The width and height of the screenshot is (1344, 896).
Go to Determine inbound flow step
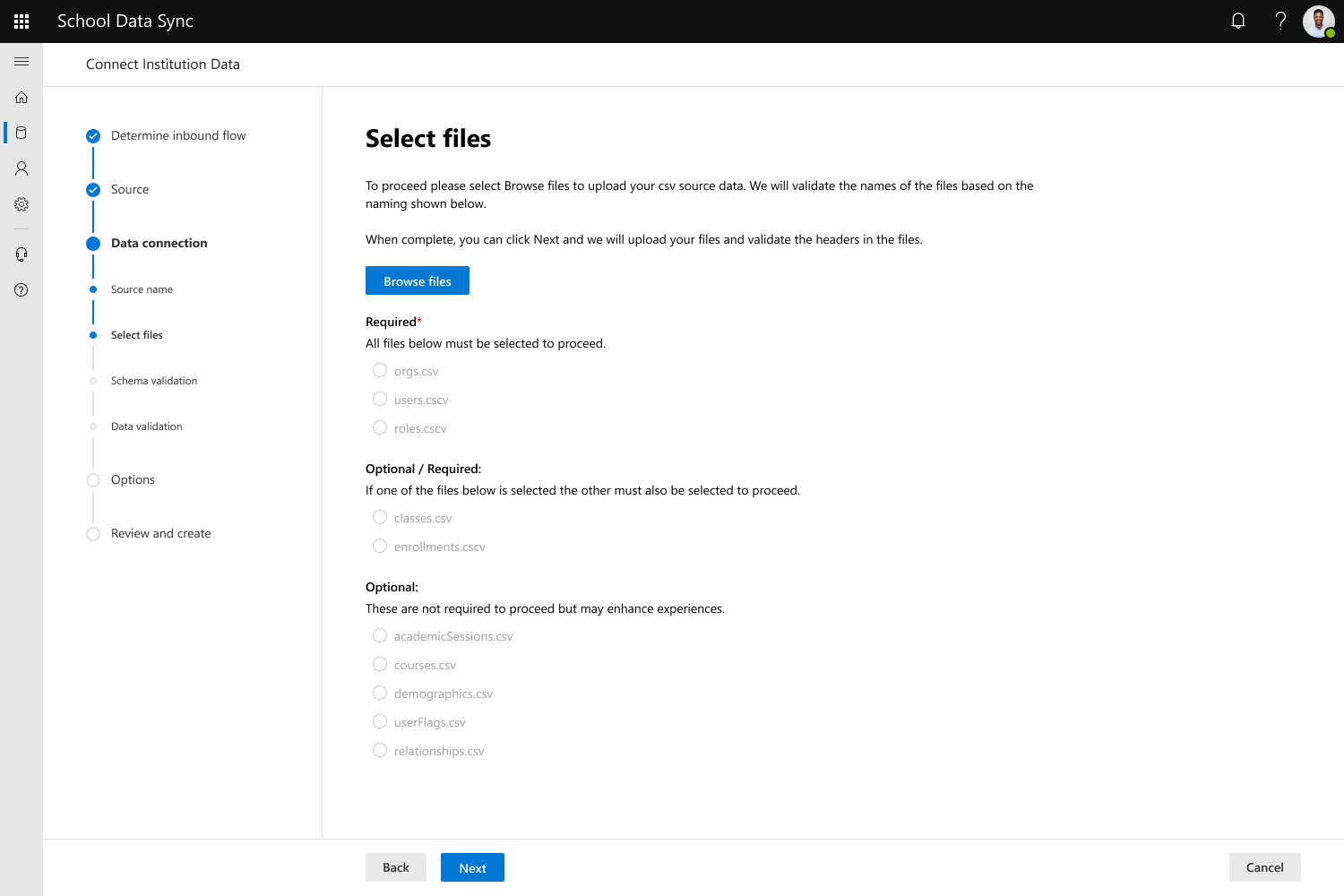tap(178, 135)
